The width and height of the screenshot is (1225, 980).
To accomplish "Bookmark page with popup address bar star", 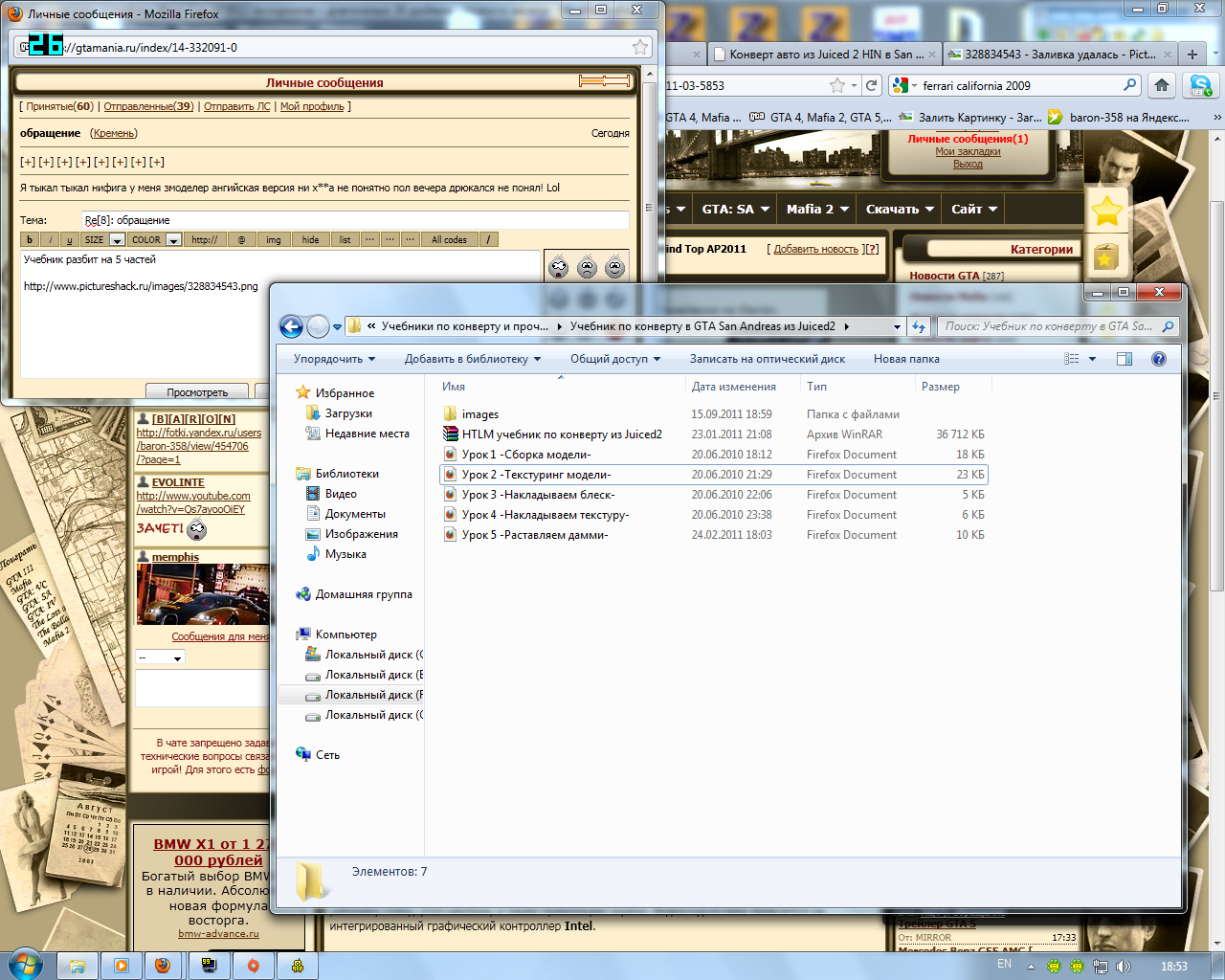I will [x=640, y=47].
